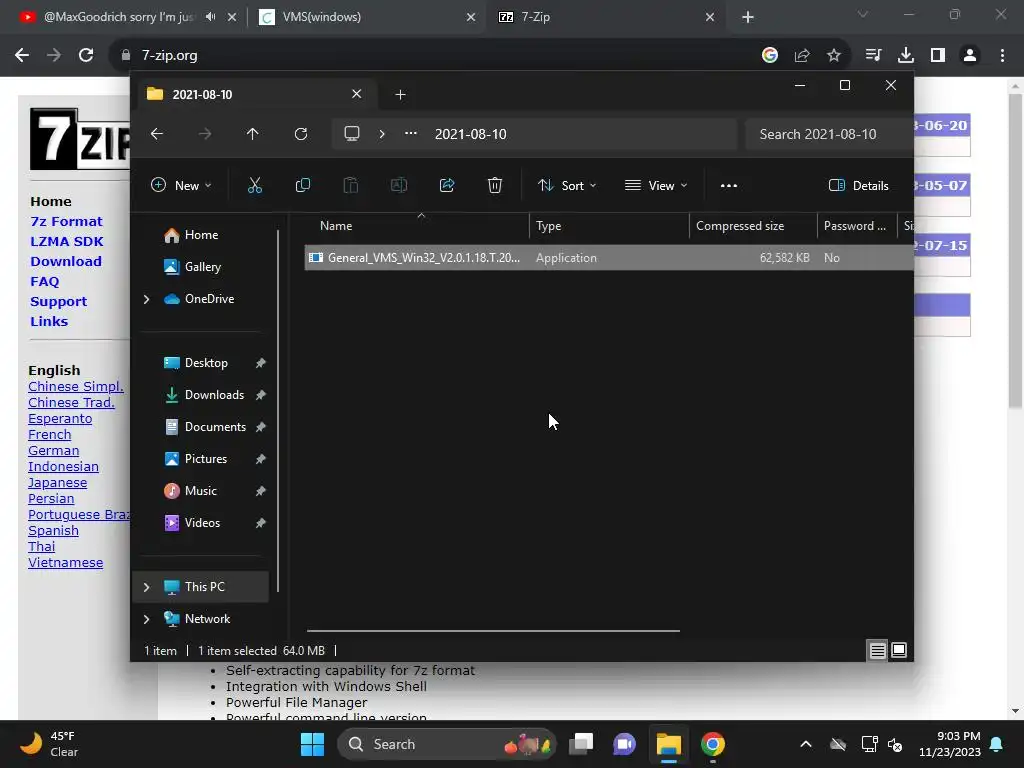Click the Windows taskbar Search box

tap(447, 744)
